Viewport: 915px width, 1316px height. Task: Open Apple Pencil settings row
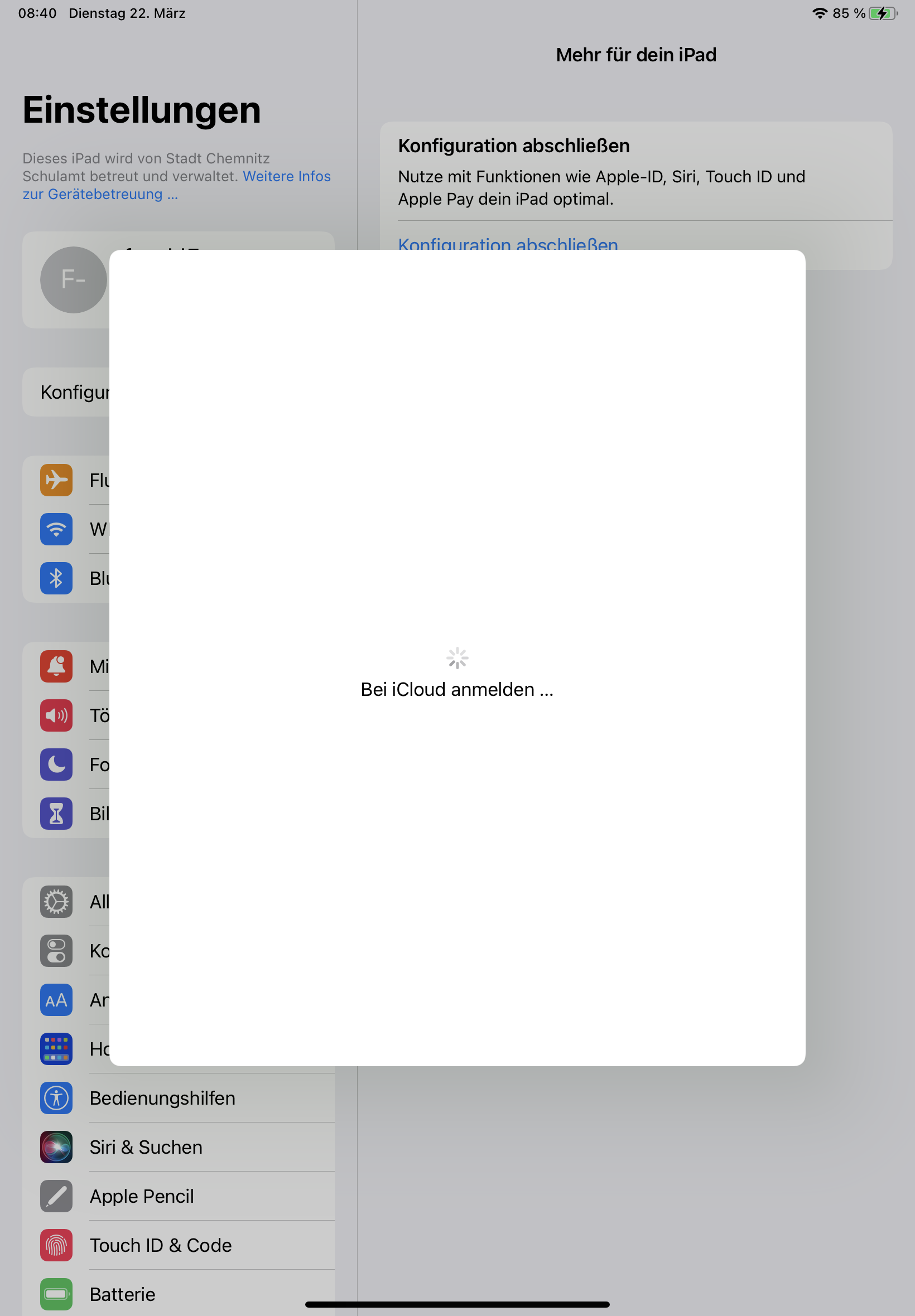click(x=179, y=1196)
